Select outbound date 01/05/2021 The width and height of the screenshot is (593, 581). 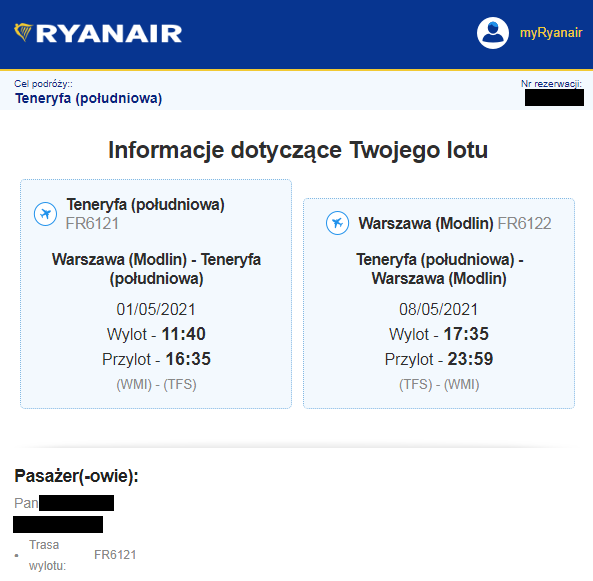tap(156, 309)
